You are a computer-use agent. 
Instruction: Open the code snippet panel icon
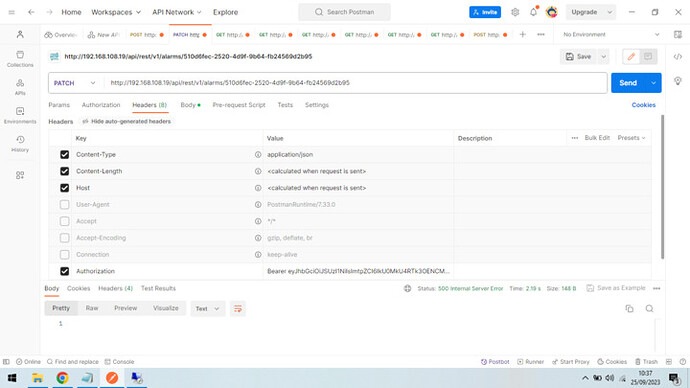(x=678, y=57)
